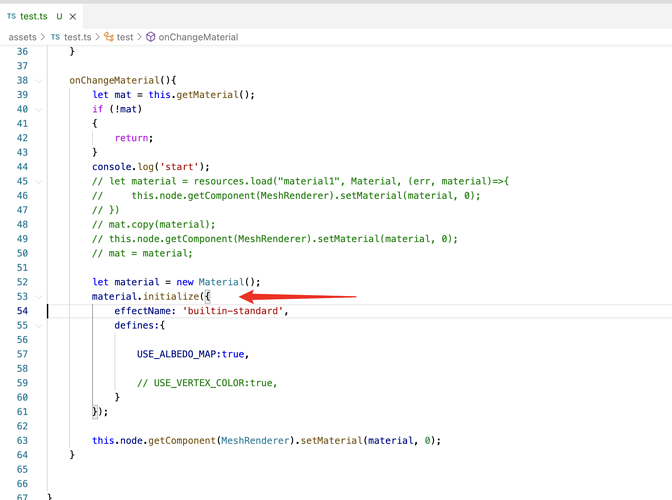This screenshot has height=500, width=672.
Task: Close the test.ts editor tab
Action: pyautogui.click(x=73, y=17)
